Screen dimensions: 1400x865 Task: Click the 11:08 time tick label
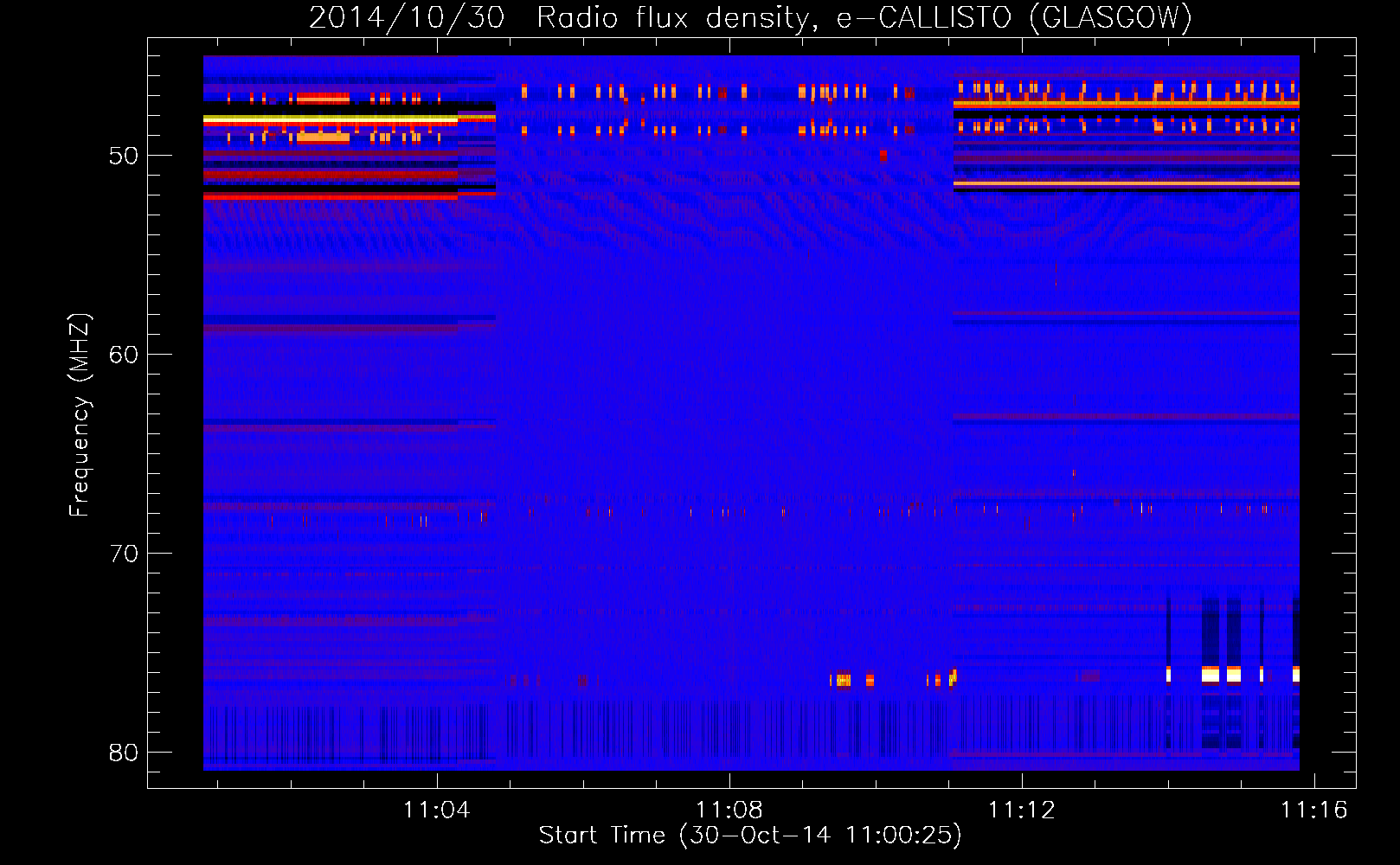point(729,810)
